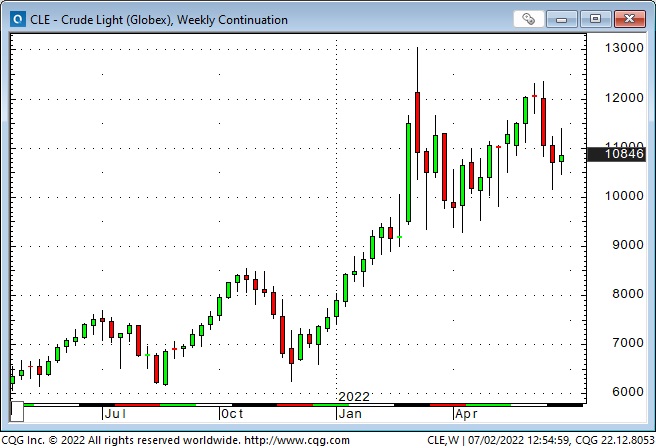This screenshot has width=656, height=448.
Task: Click the chain link icon button
Action: point(528,19)
